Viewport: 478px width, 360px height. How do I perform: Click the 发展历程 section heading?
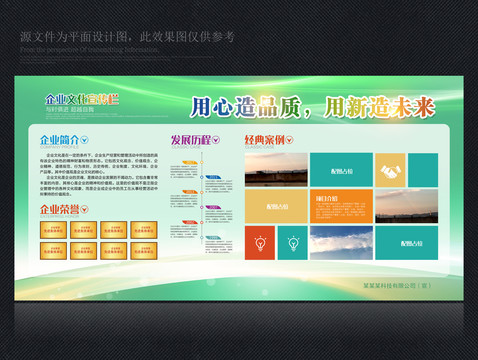point(191,140)
